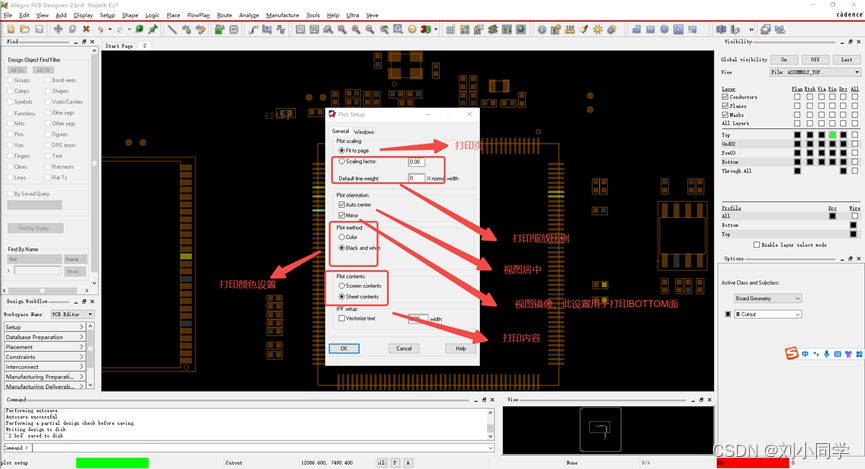Viewport: 865px width, 469px height.
Task: Open the Manufacture menu
Action: (x=282, y=15)
